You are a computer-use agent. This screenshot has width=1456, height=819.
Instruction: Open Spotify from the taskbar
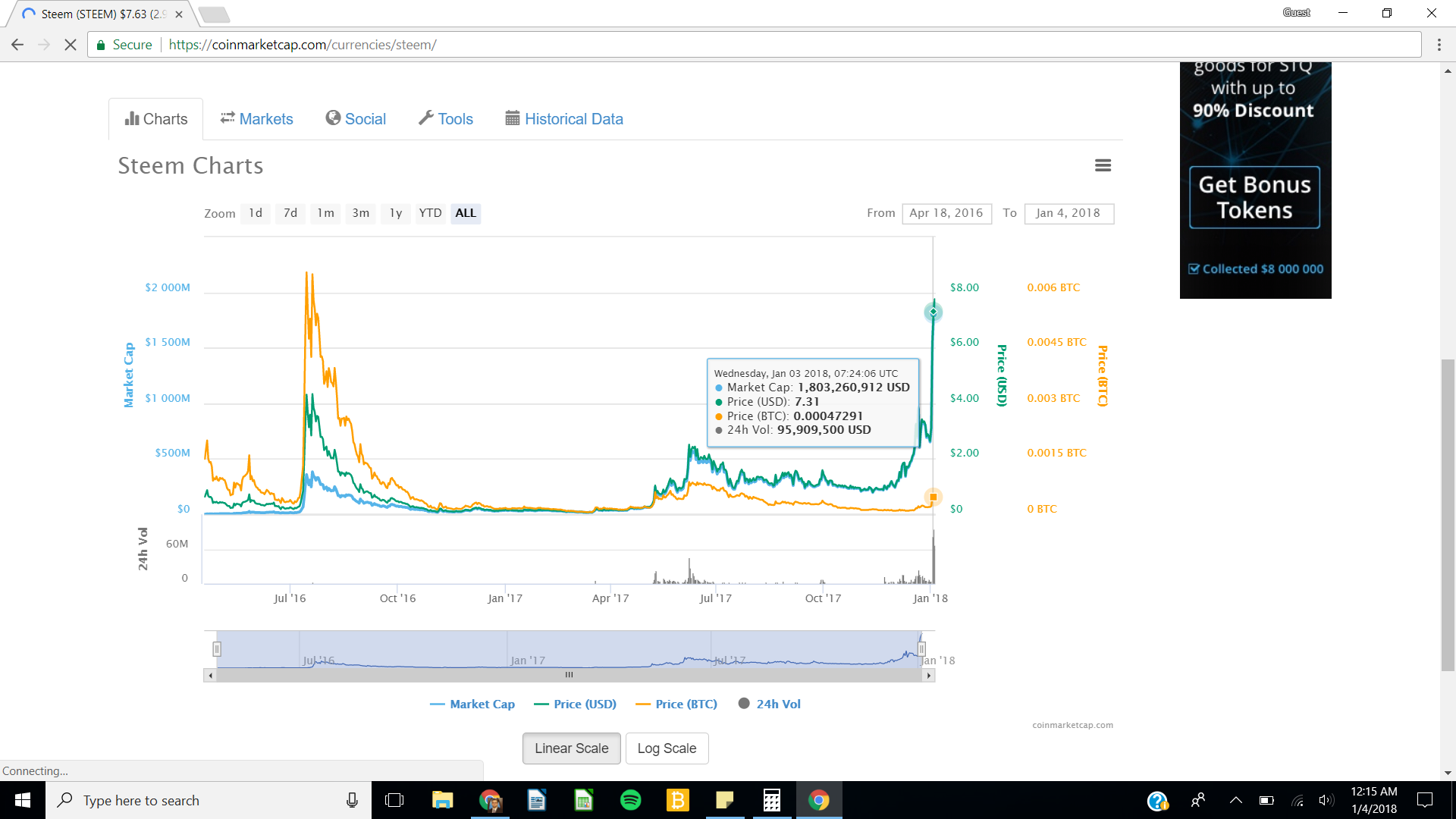coord(630,800)
